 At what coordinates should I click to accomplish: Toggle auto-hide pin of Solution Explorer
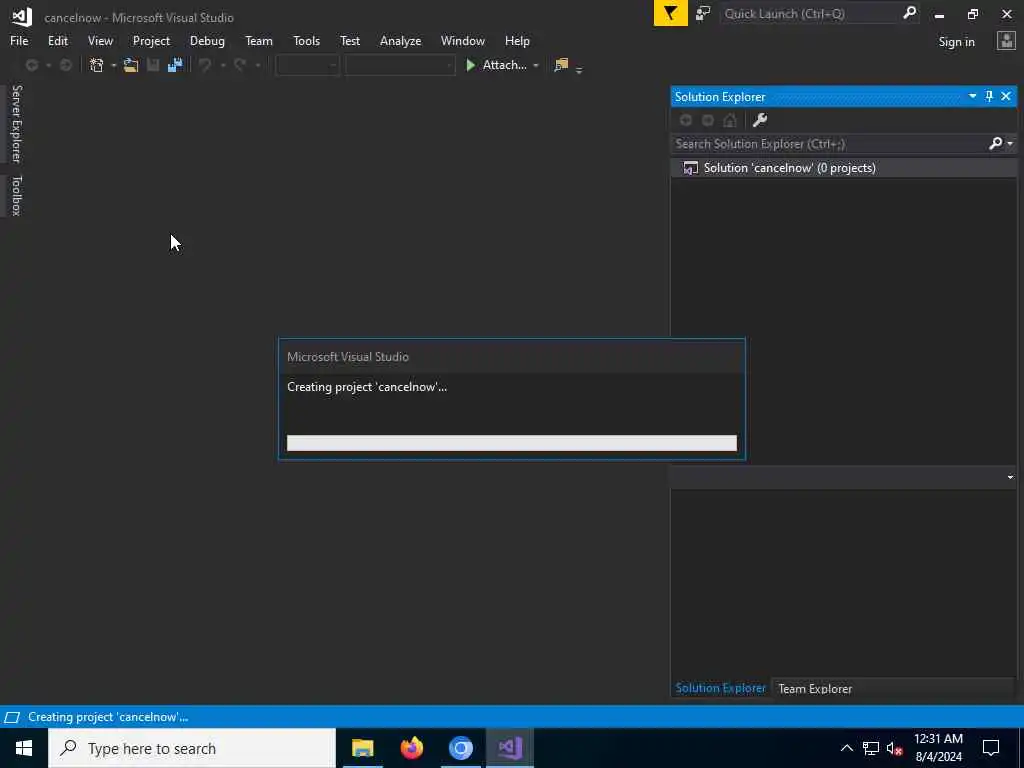coord(989,96)
